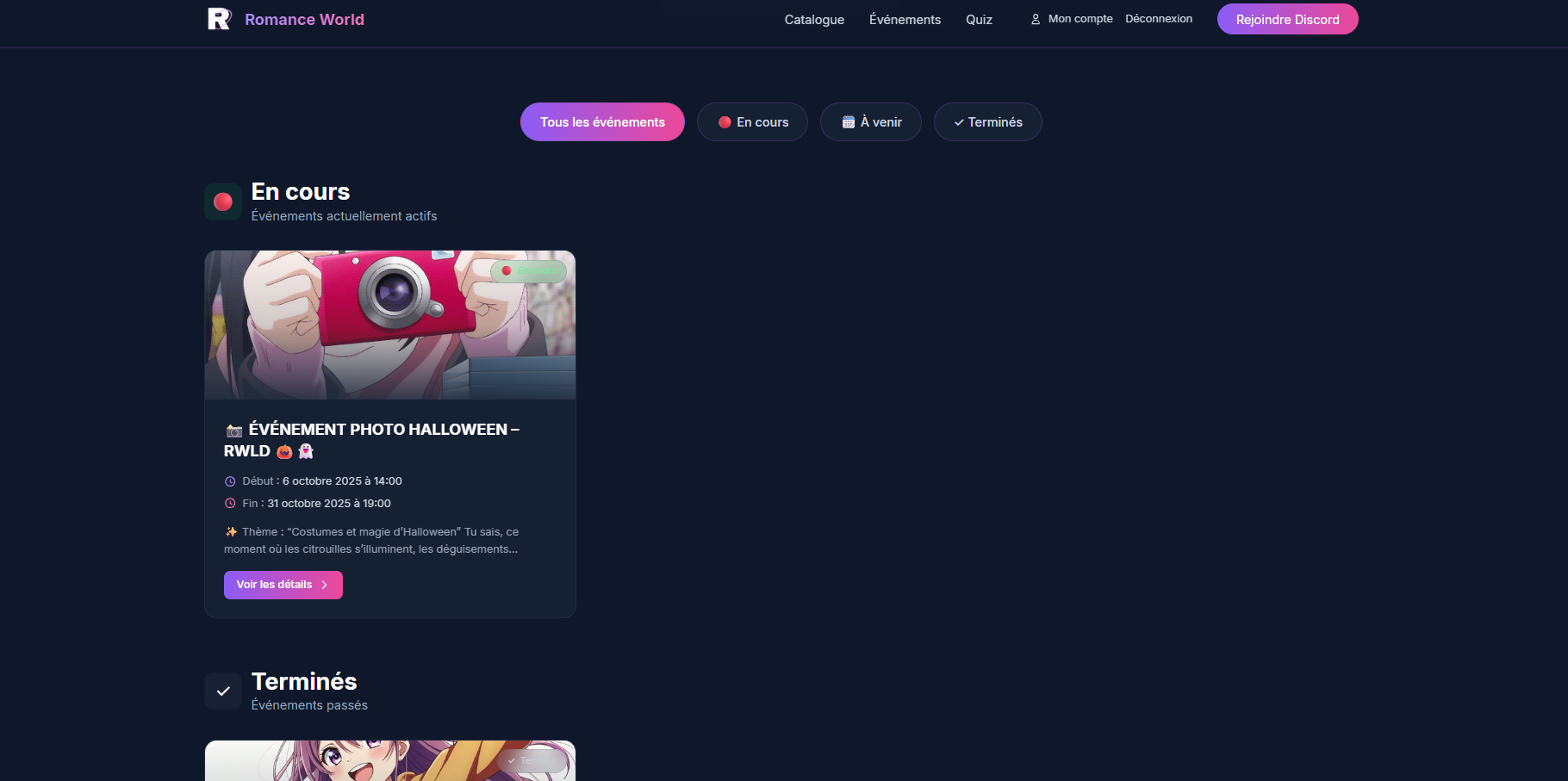Screen dimensions: 1568x781
Task: Click the start date clock icon
Action: click(230, 481)
